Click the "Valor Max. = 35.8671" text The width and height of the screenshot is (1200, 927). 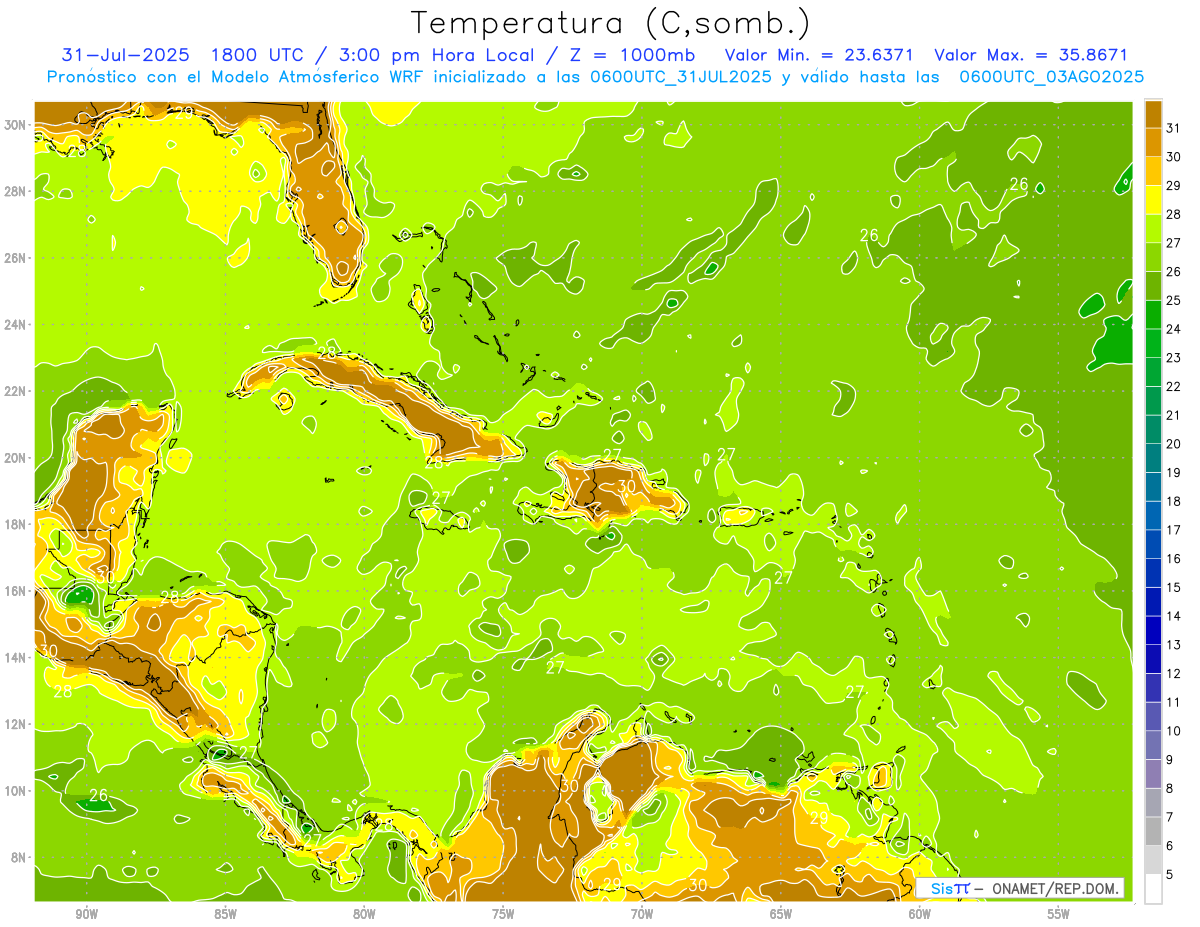click(x=1030, y=55)
